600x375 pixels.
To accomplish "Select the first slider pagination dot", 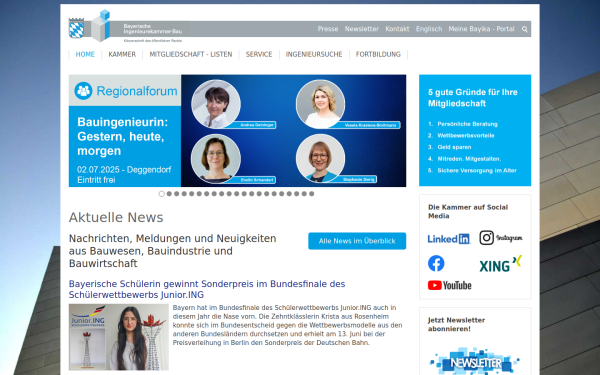I will [161, 194].
